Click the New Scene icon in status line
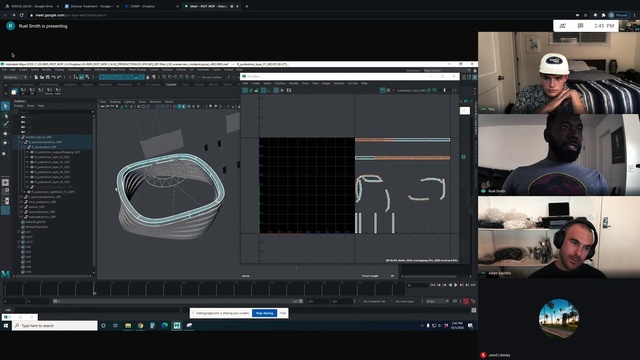 [36, 77]
